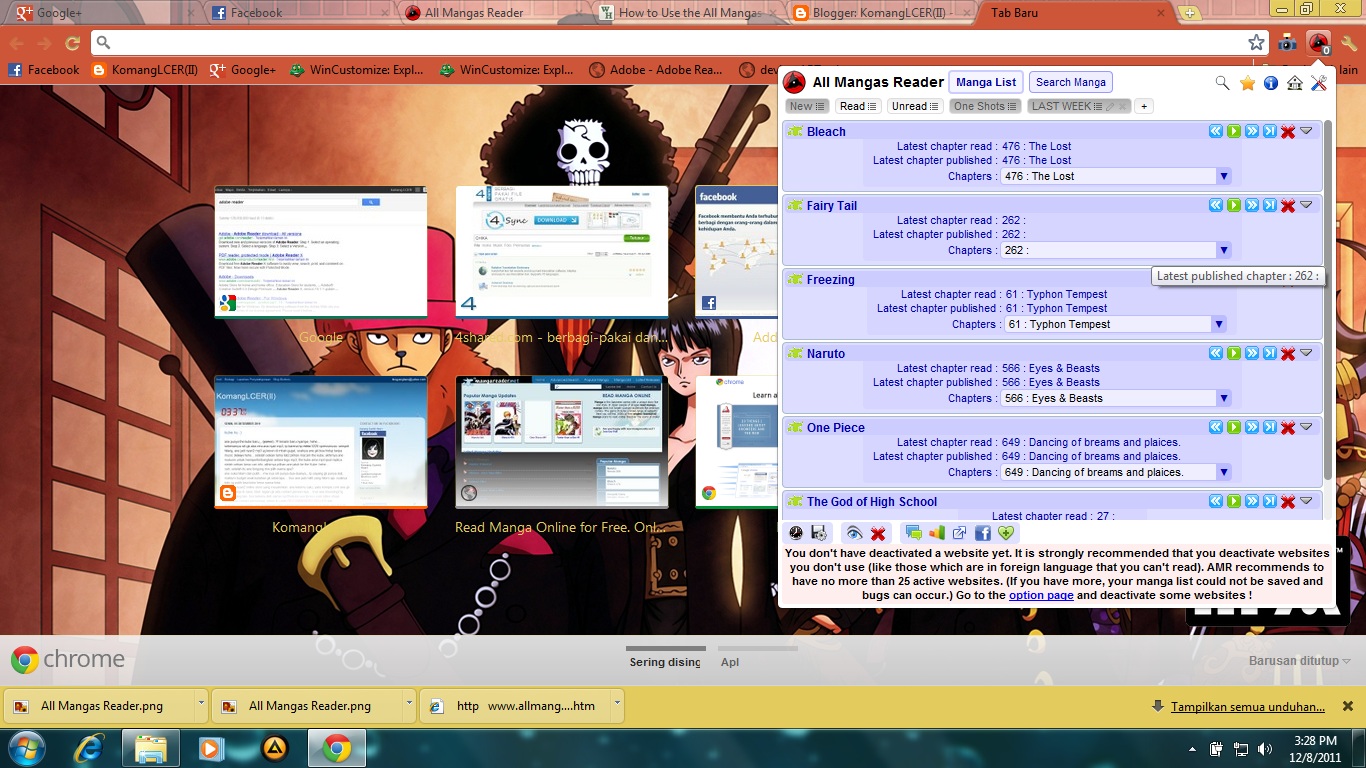Remove Fairy Tail from the manga list

point(1288,205)
